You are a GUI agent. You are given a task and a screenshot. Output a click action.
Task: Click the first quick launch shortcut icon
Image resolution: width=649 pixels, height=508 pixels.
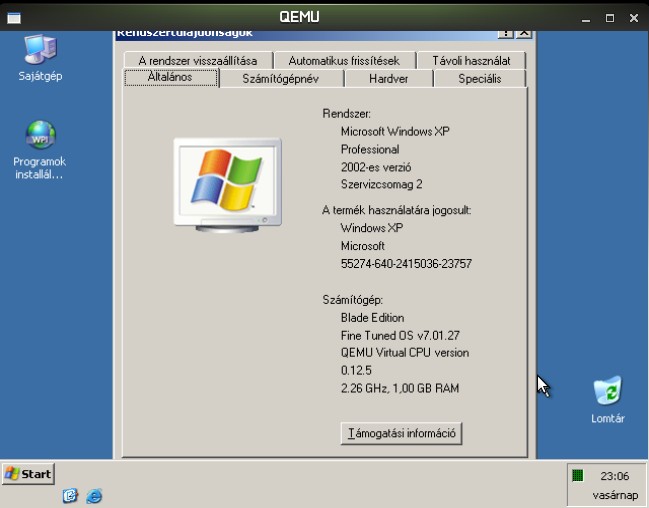[x=70, y=495]
